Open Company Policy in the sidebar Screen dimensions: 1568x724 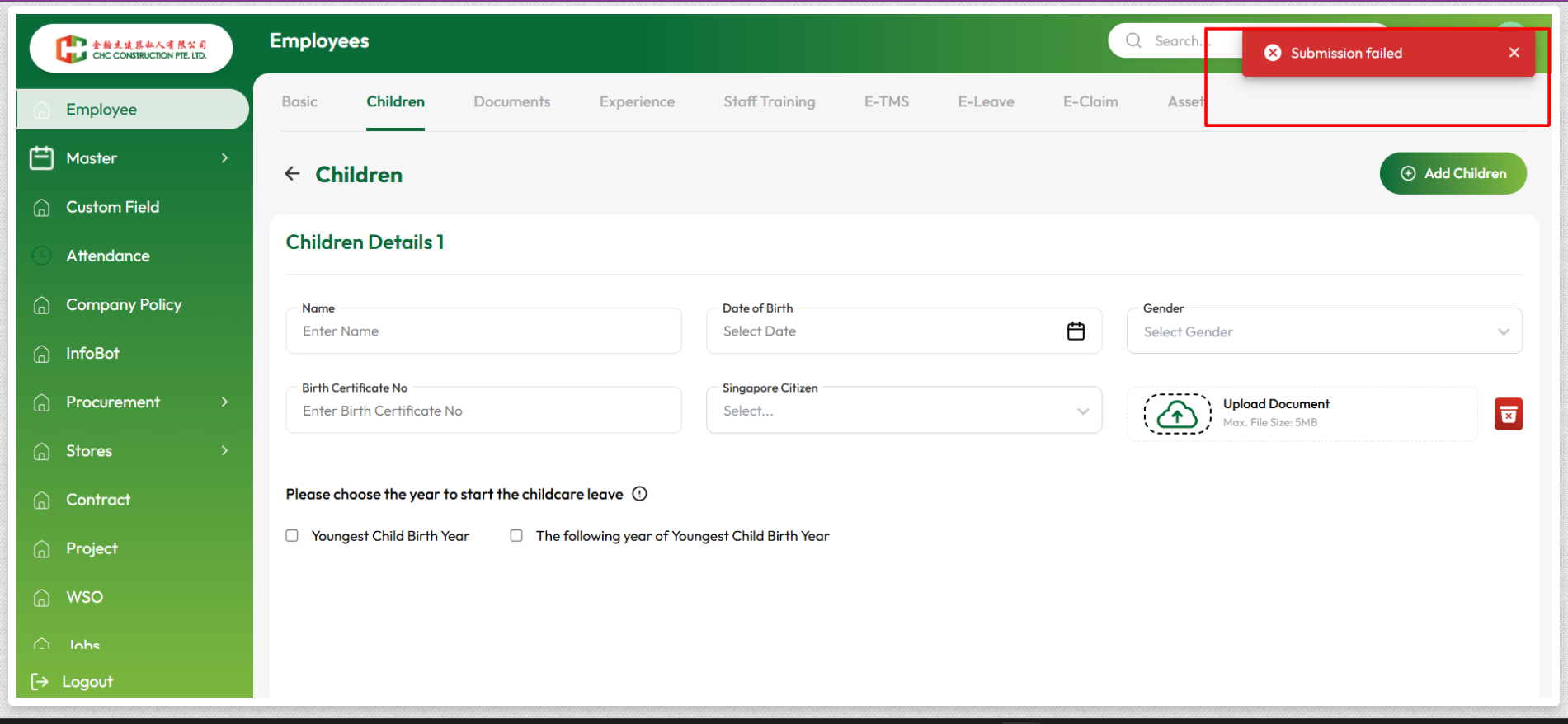[x=124, y=305]
